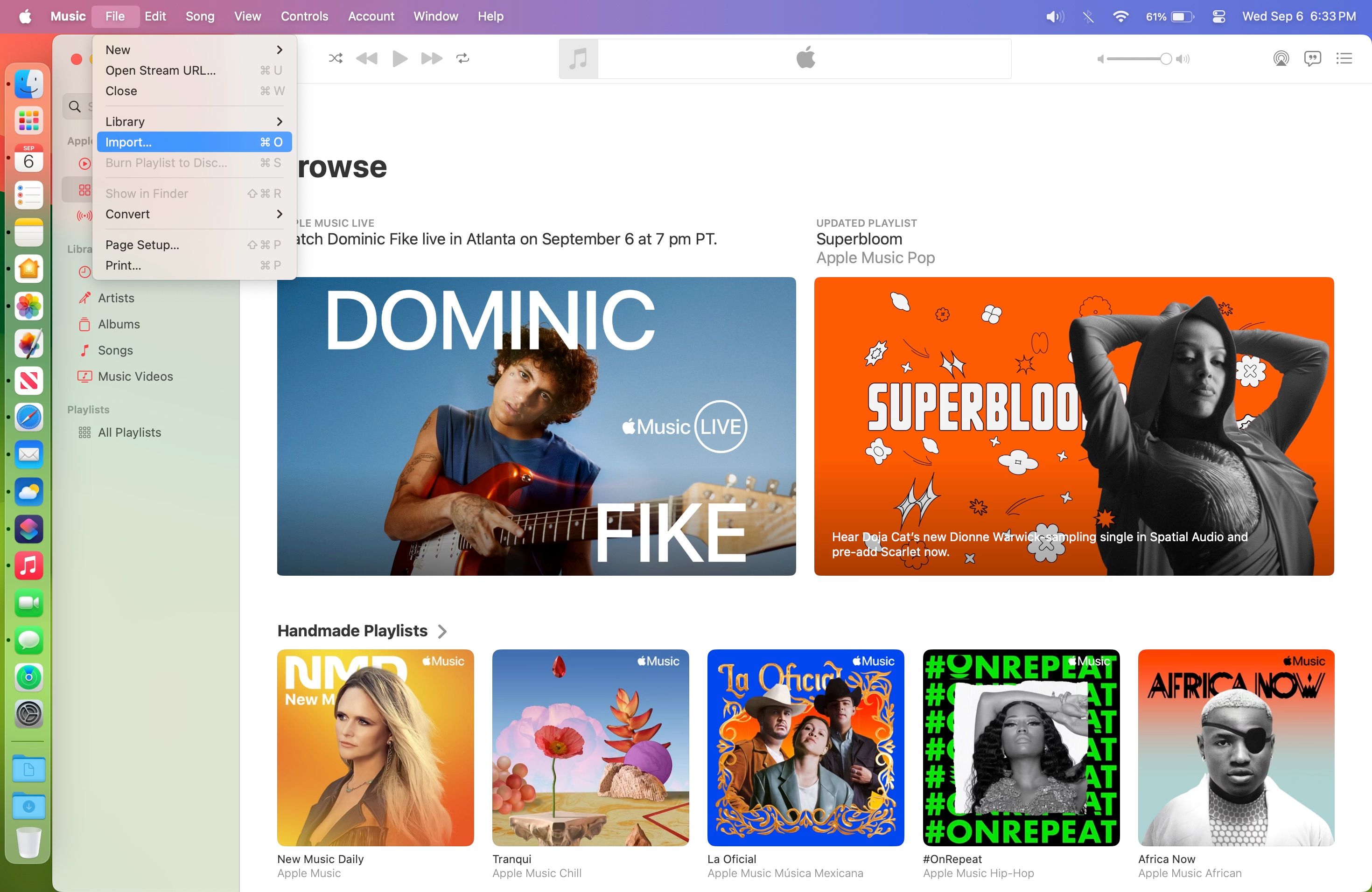This screenshot has height=892, width=1372.
Task: Open the AirPlay streaming picker
Action: [x=1281, y=58]
